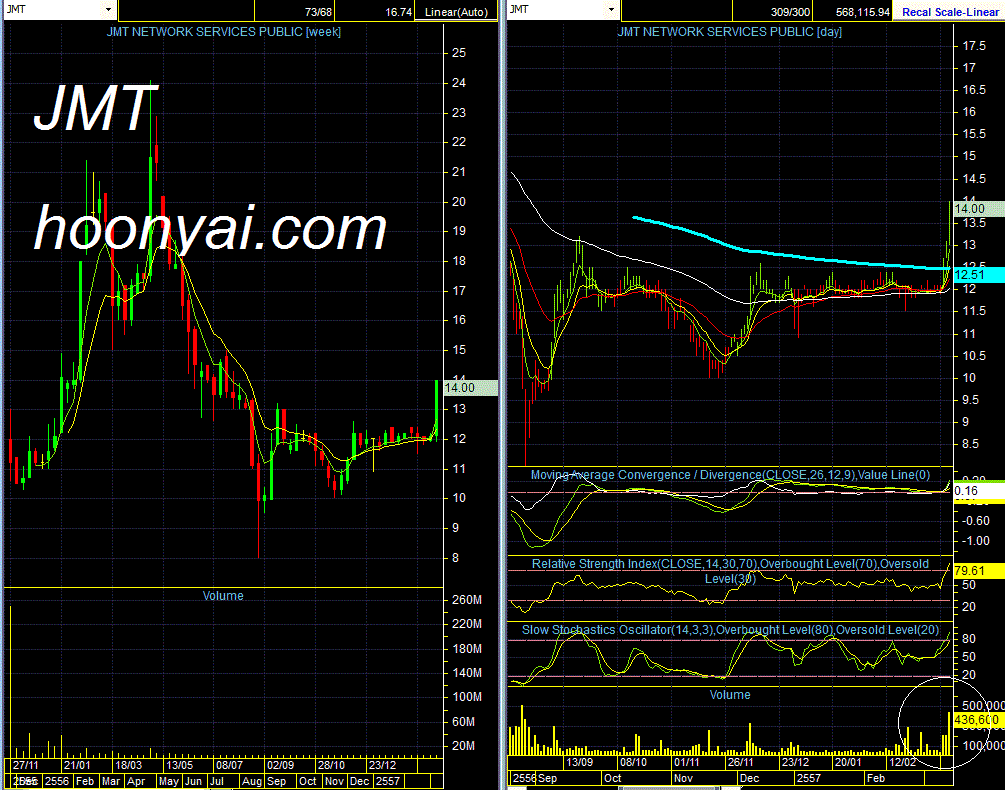Open the JMT symbol dropdown in weekly chart
Viewport: 1005px width, 790px height.
[108, 10]
